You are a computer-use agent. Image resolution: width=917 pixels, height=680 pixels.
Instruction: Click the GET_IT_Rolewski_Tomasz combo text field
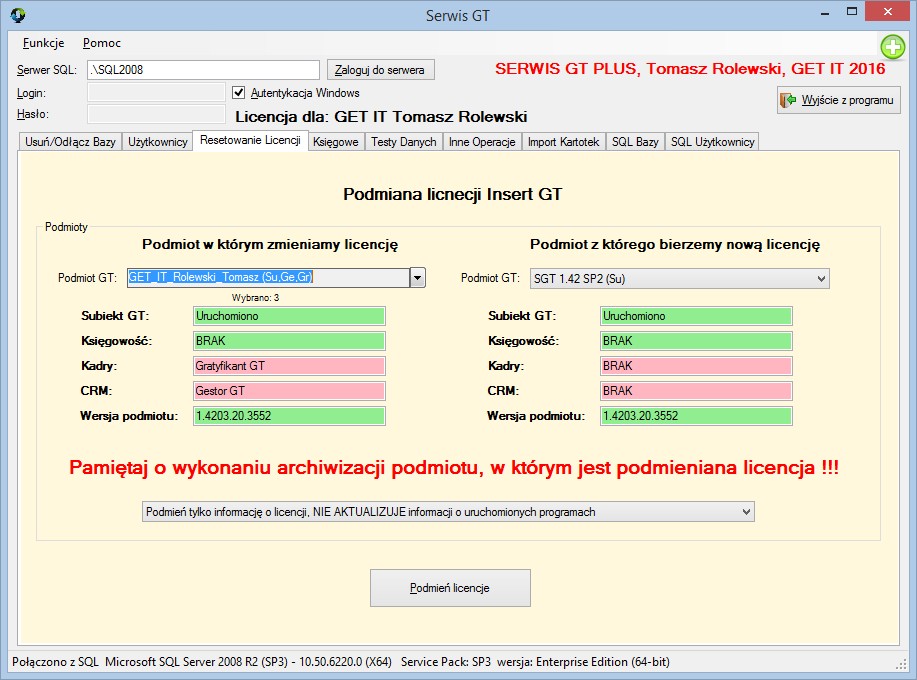coord(269,278)
